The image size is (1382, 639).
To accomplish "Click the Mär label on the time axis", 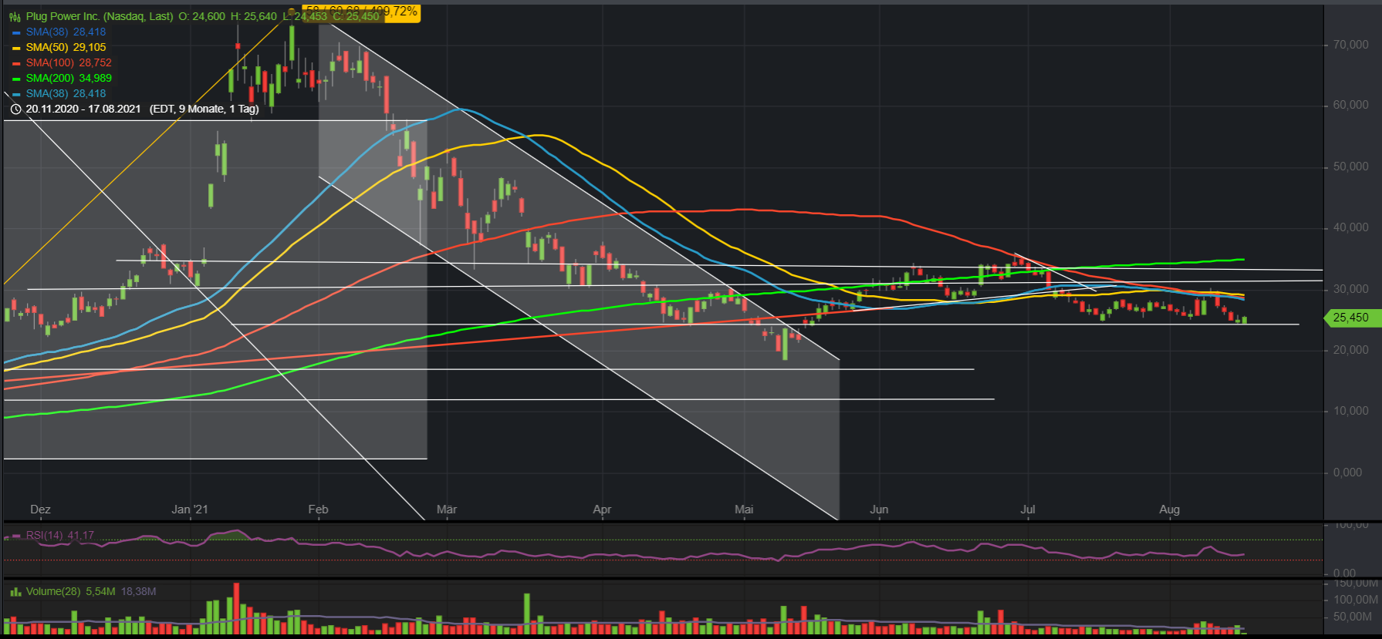I will coord(446,510).
